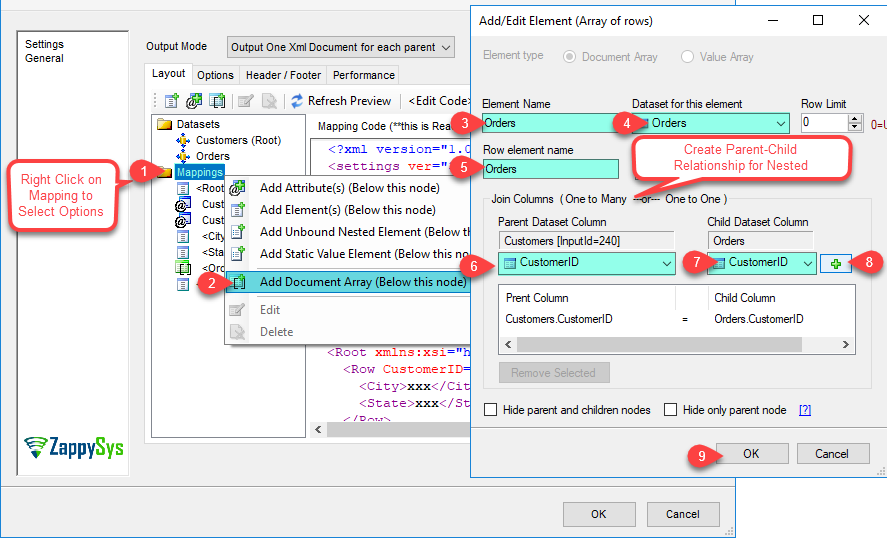887x538 pixels.
Task: Select General in the Settings list
Action: point(44,58)
